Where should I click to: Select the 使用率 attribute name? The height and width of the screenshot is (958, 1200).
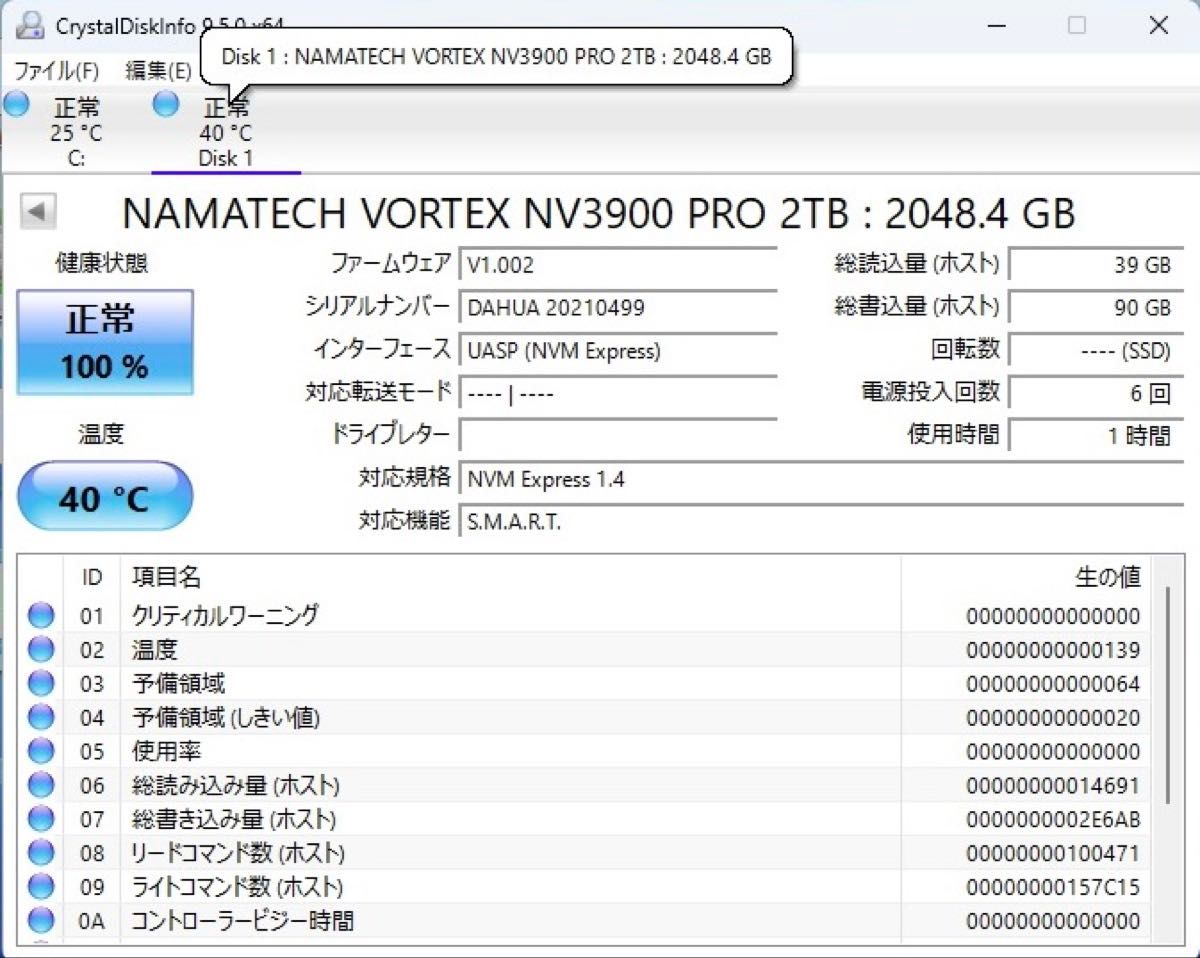point(167,751)
